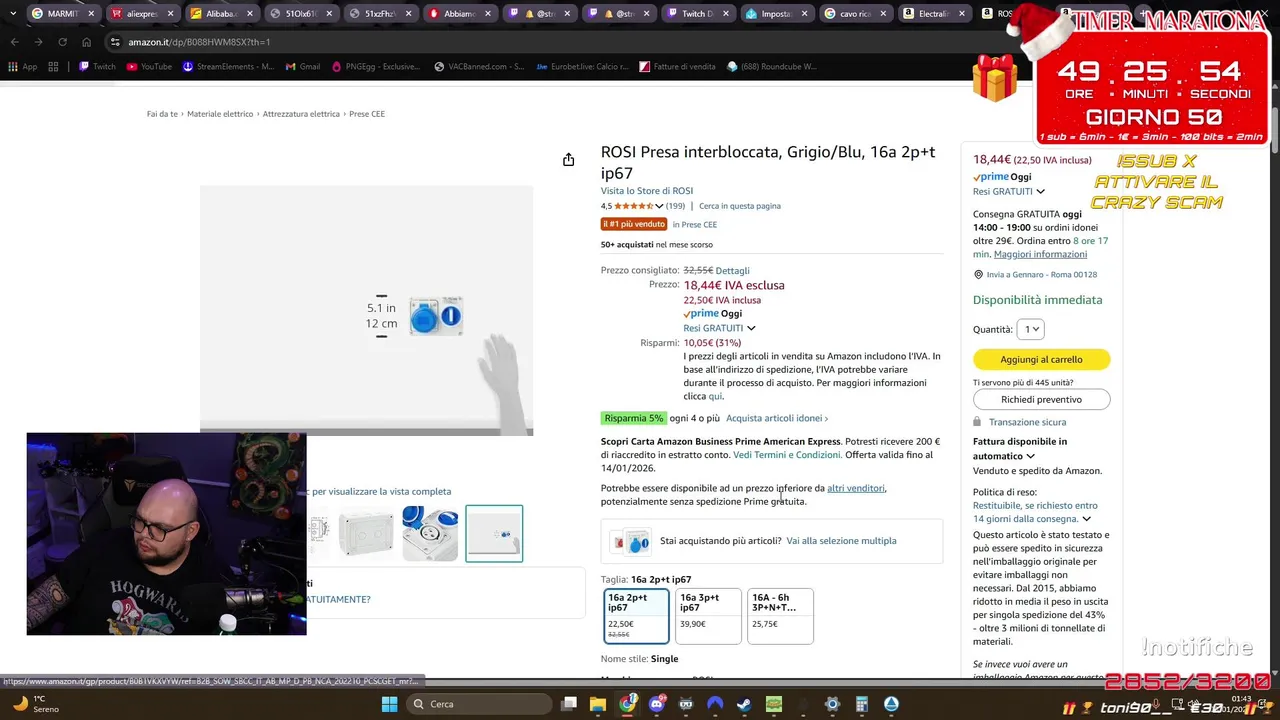The height and width of the screenshot is (720, 1280).
Task: Open Vai alla selezione multipla link
Action: [x=841, y=541]
